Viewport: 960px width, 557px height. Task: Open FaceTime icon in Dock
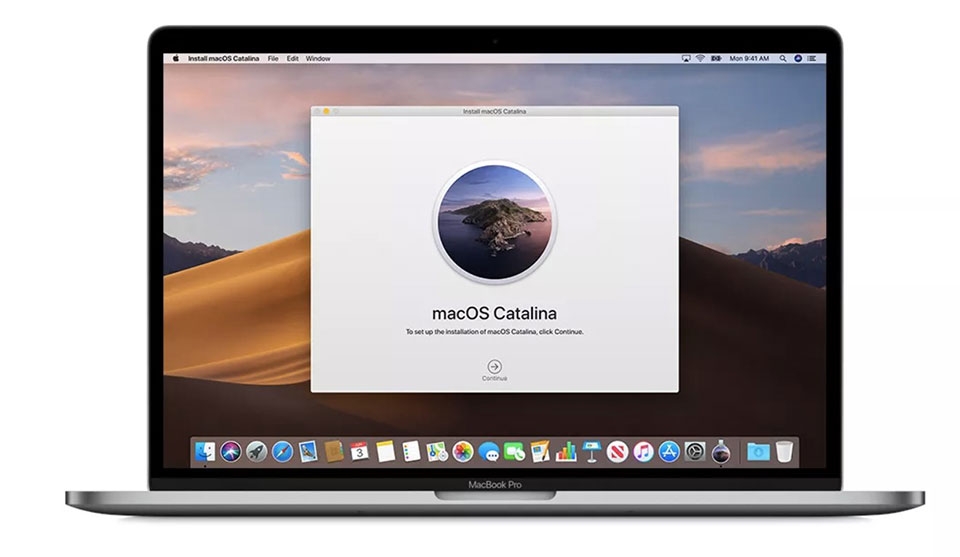[x=514, y=452]
